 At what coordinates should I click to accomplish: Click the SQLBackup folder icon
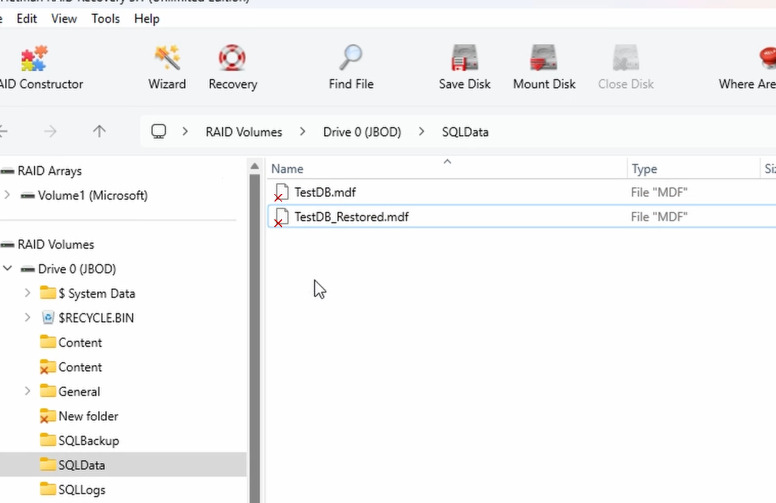click(x=48, y=440)
